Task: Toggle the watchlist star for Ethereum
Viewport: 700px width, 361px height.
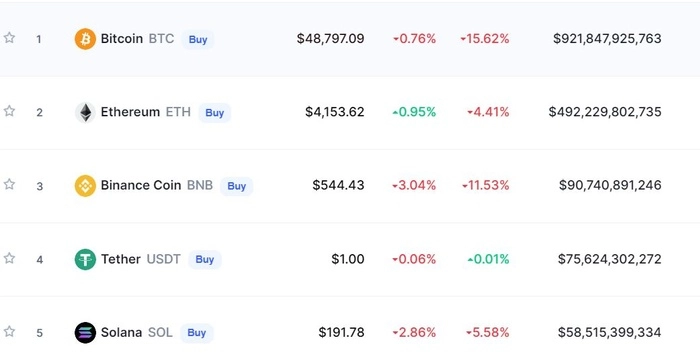Action: [x=9, y=111]
